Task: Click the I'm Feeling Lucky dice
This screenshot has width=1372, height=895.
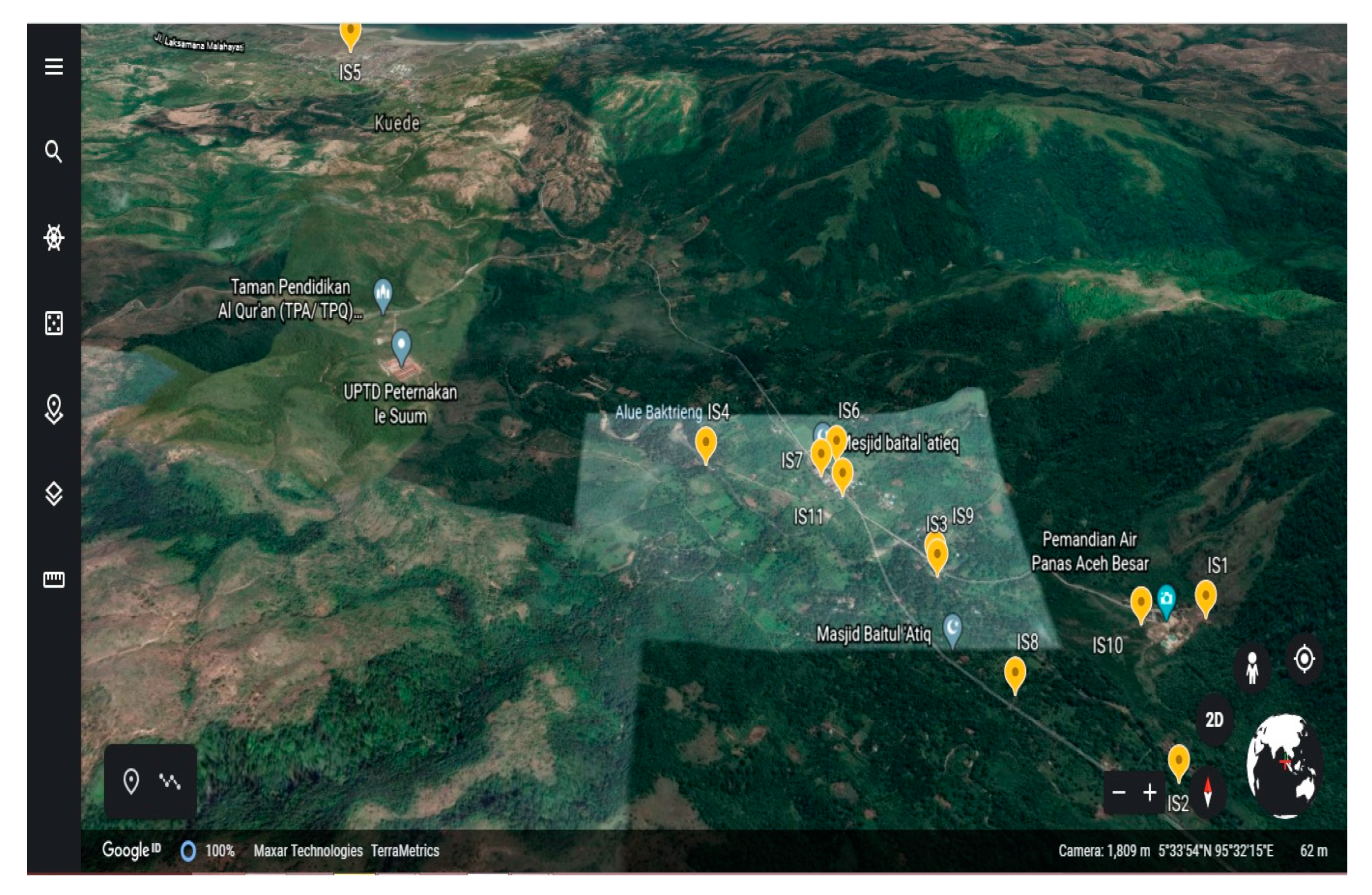Action: point(54,323)
